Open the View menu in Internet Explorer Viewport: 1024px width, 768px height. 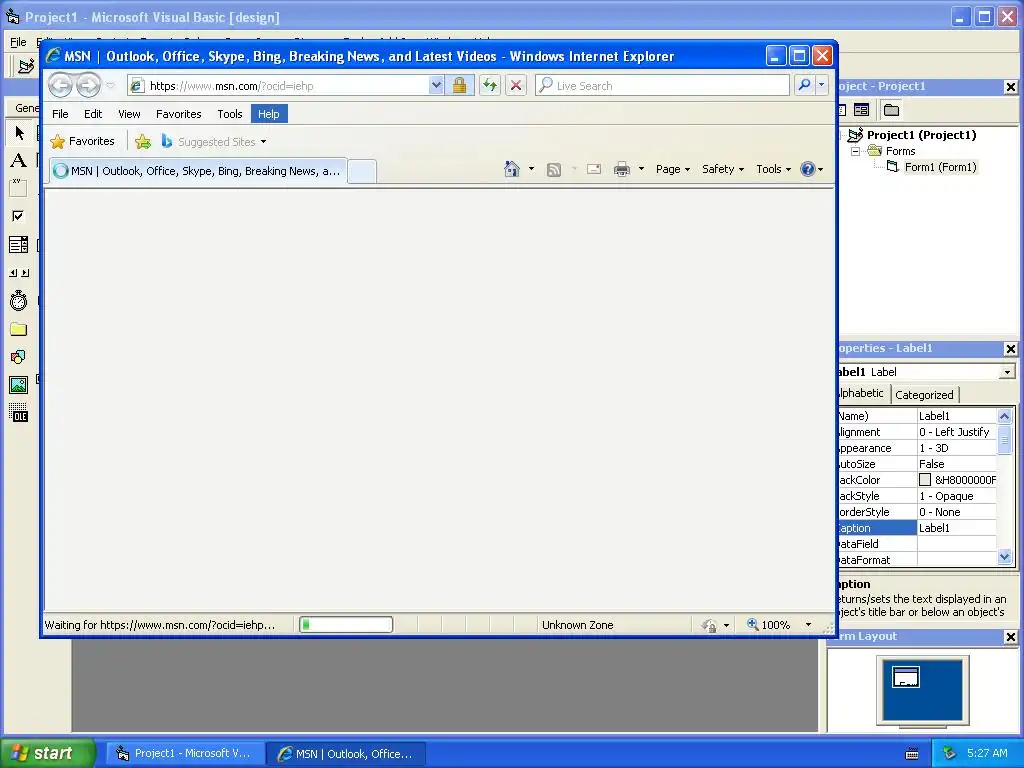click(x=129, y=114)
